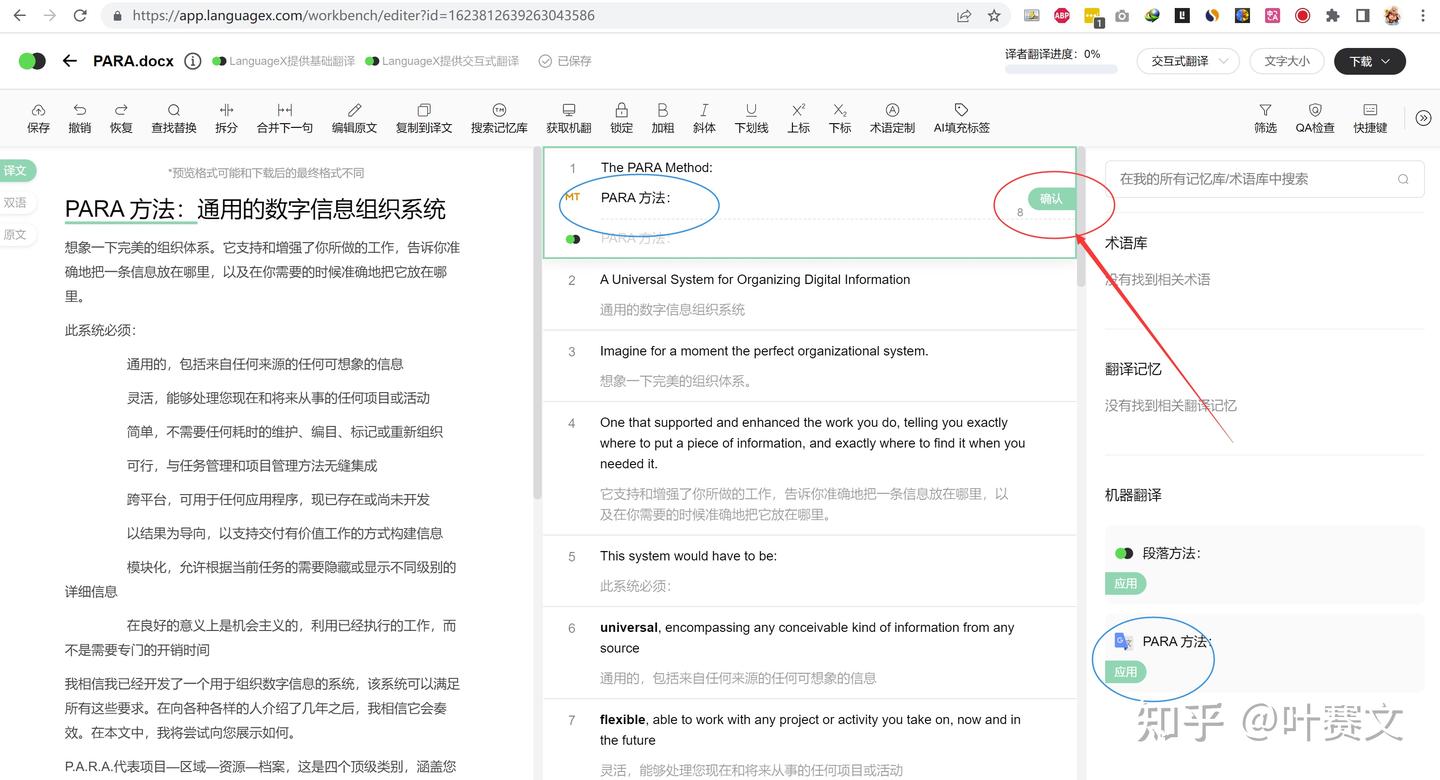Click the 确认 confirm button on segment 1

click(x=1051, y=198)
